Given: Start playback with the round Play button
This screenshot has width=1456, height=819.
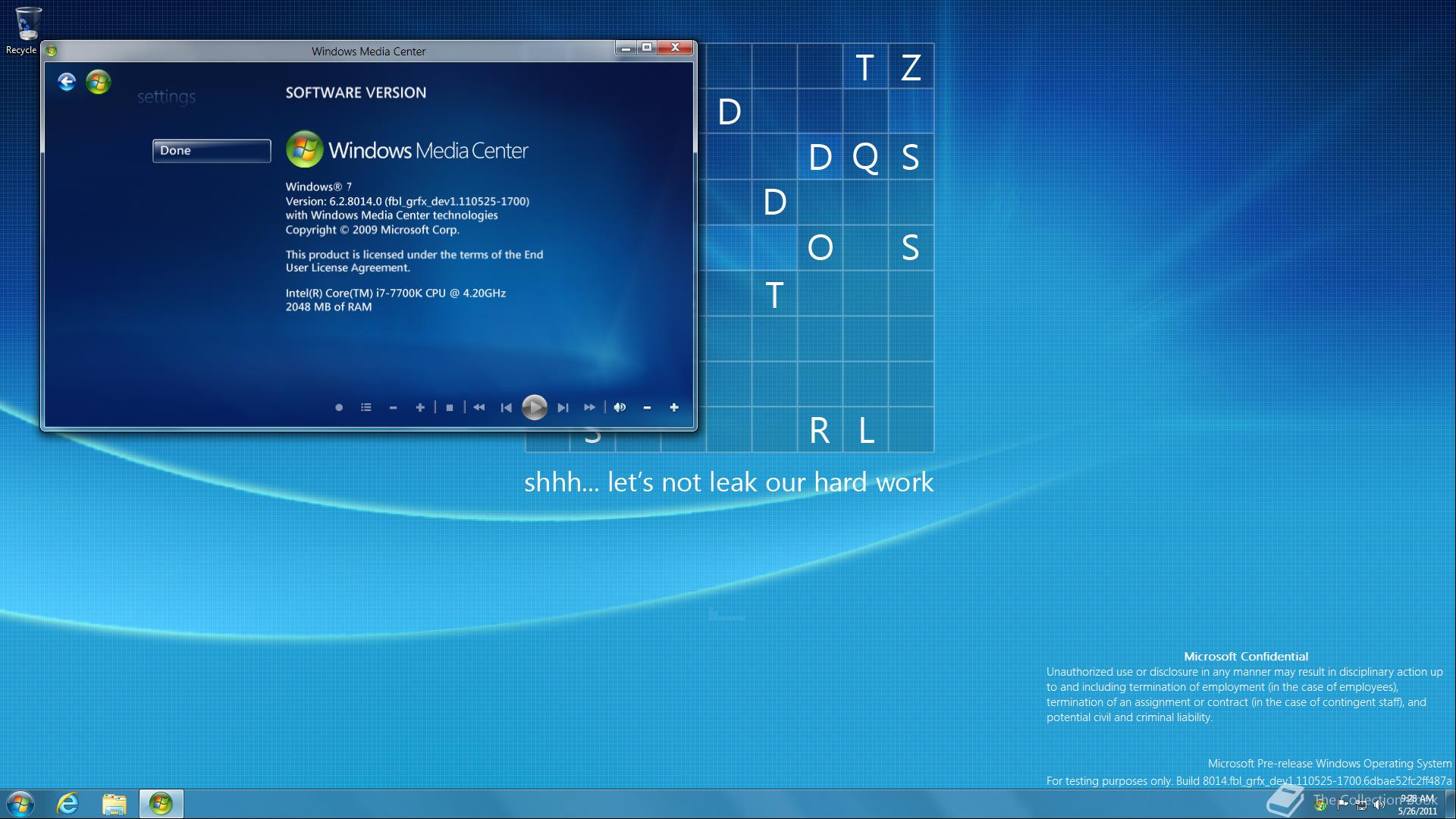Looking at the screenshot, I should pyautogui.click(x=535, y=407).
